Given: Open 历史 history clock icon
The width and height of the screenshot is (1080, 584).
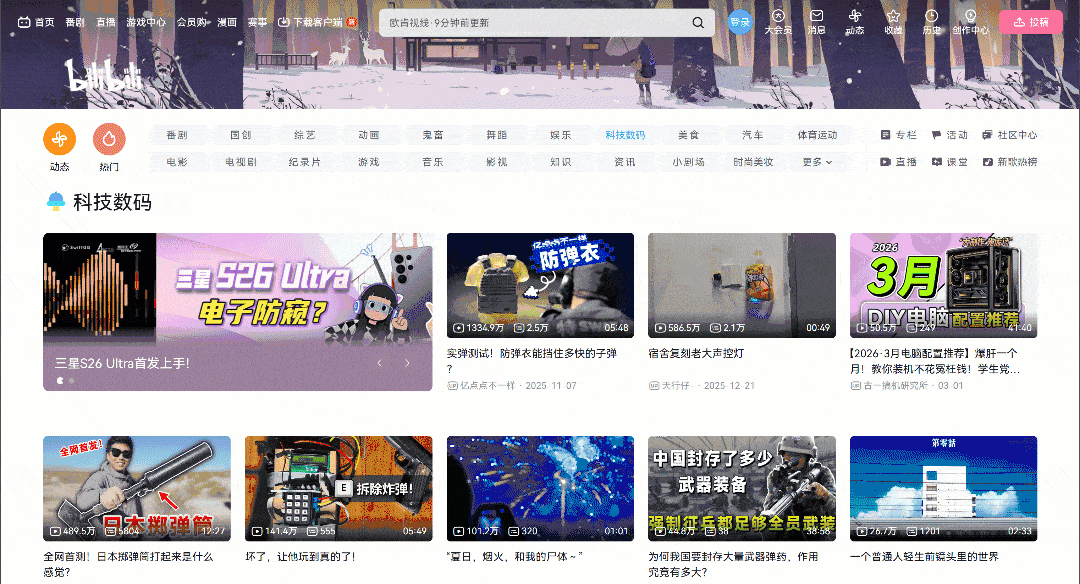Looking at the screenshot, I should (x=931, y=17).
